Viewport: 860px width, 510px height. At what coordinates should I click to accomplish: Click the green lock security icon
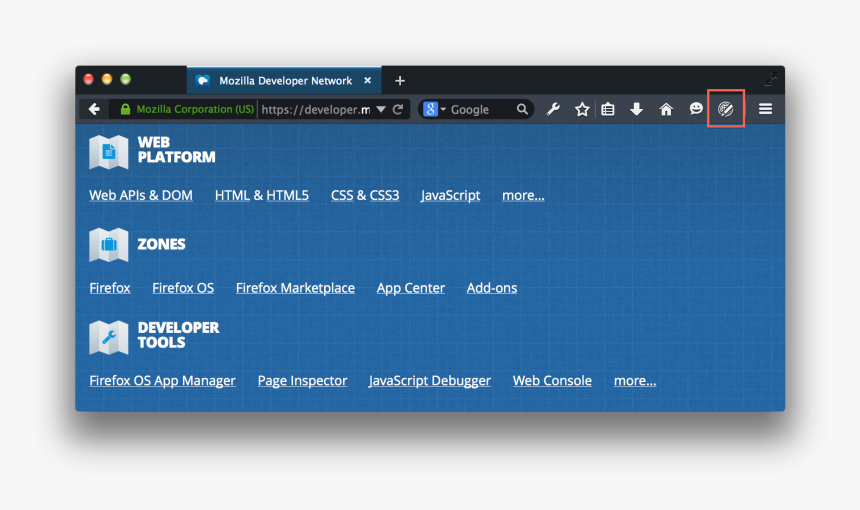coord(125,109)
